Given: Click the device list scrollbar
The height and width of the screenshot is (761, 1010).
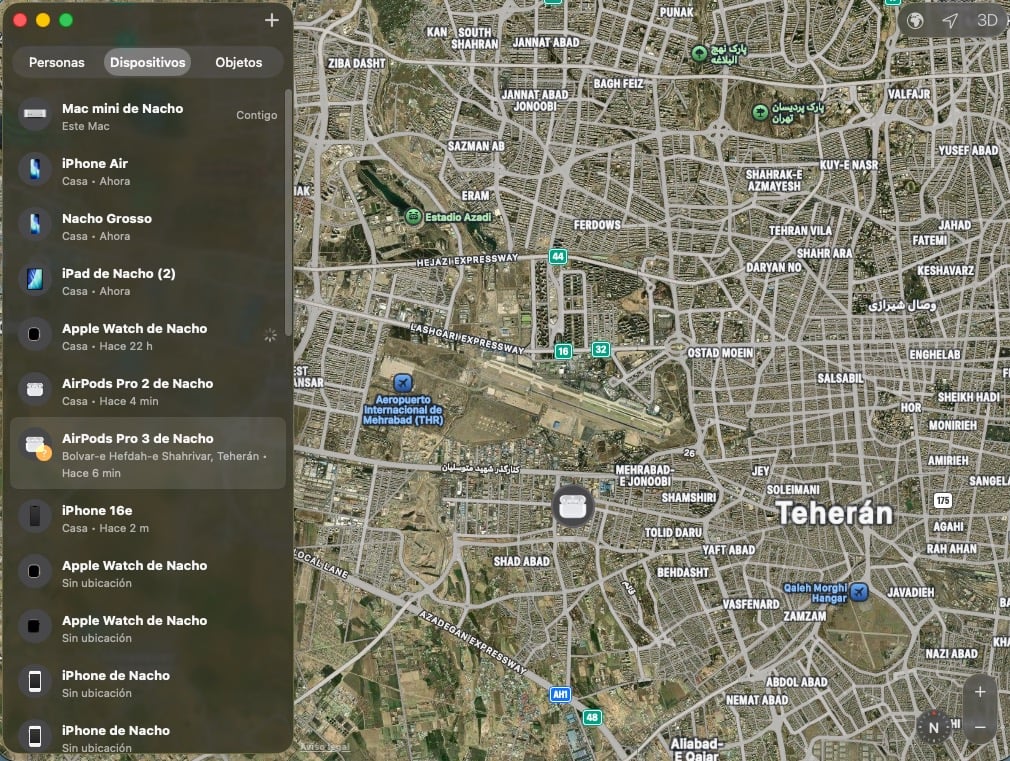Looking at the screenshot, I should click(289, 210).
